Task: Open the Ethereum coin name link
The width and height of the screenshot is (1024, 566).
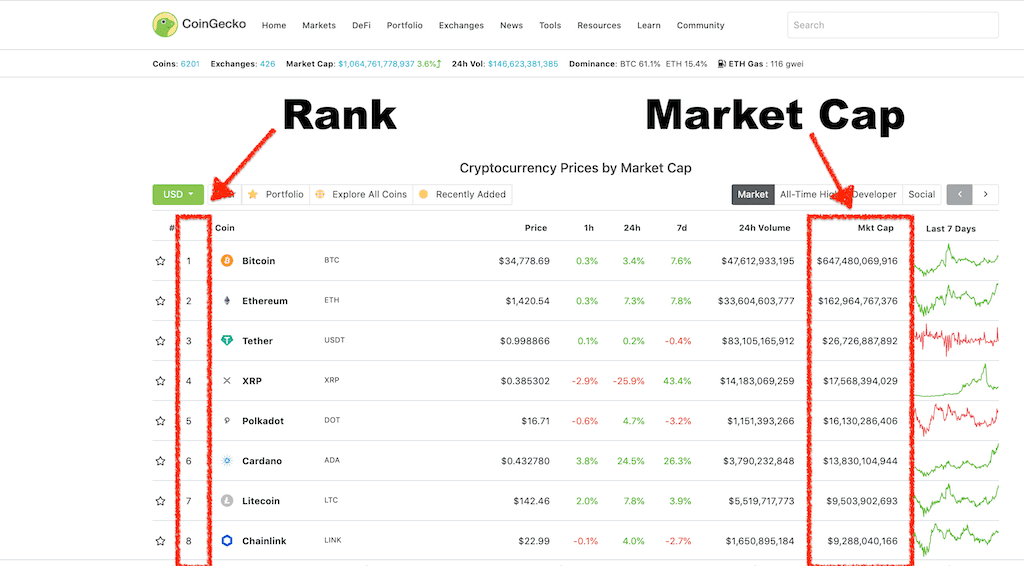Action: [264, 301]
